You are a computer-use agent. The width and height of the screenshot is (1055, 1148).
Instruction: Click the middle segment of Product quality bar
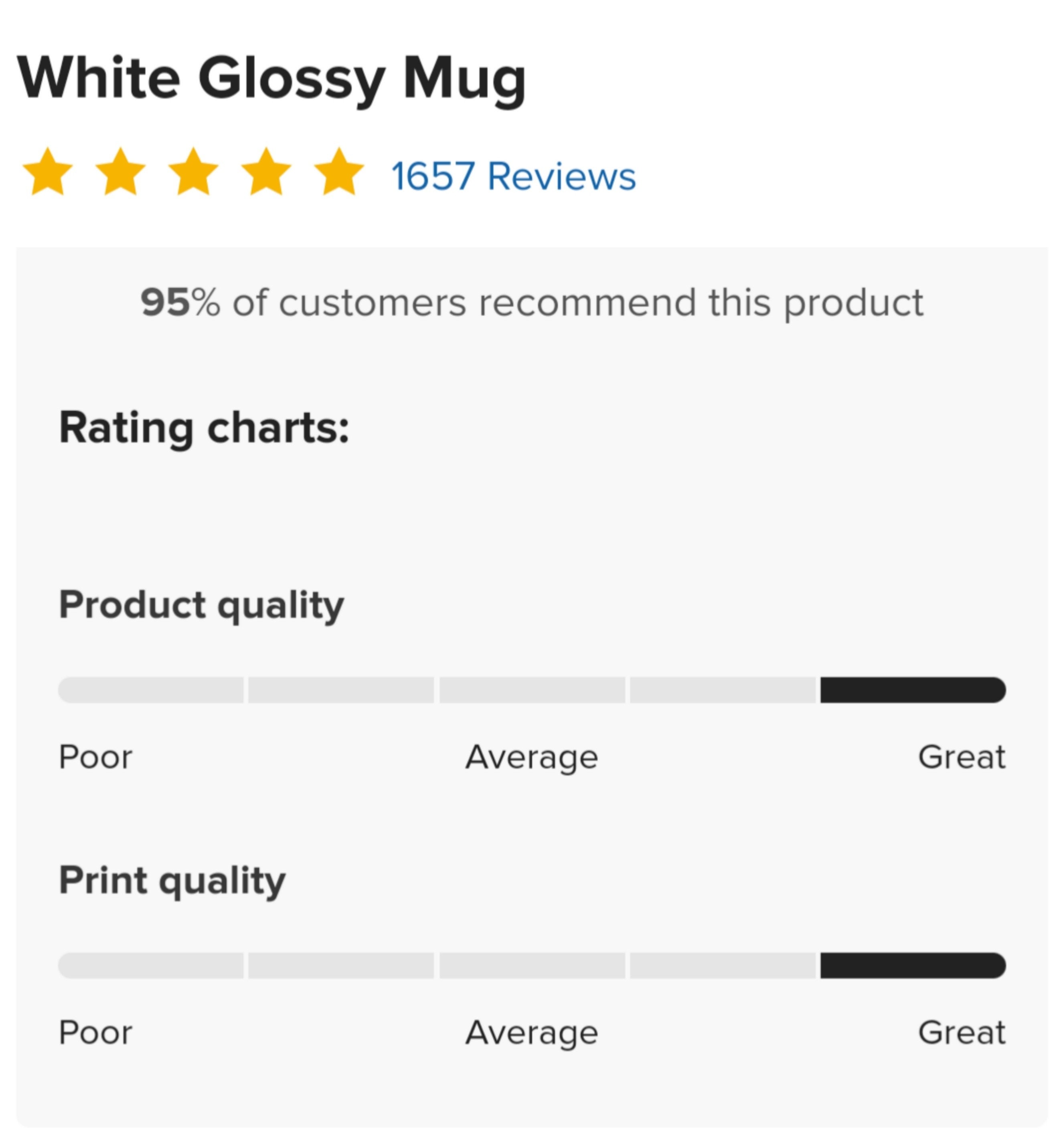pos(532,690)
